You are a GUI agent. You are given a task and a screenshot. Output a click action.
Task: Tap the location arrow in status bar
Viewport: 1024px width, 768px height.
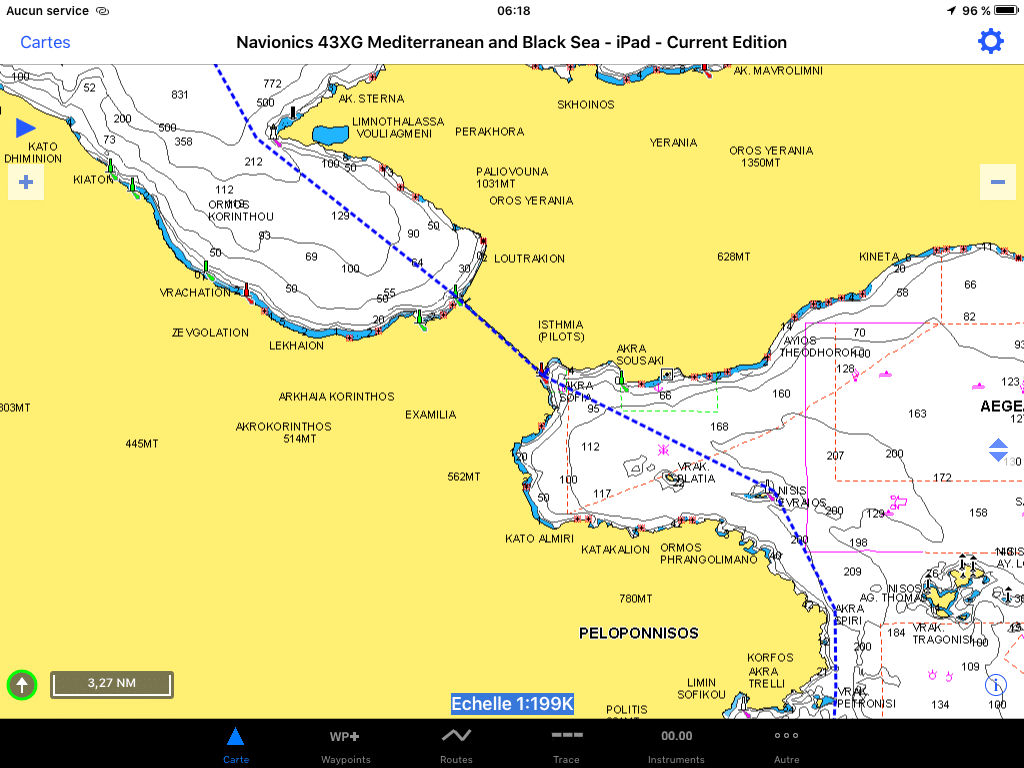point(952,10)
